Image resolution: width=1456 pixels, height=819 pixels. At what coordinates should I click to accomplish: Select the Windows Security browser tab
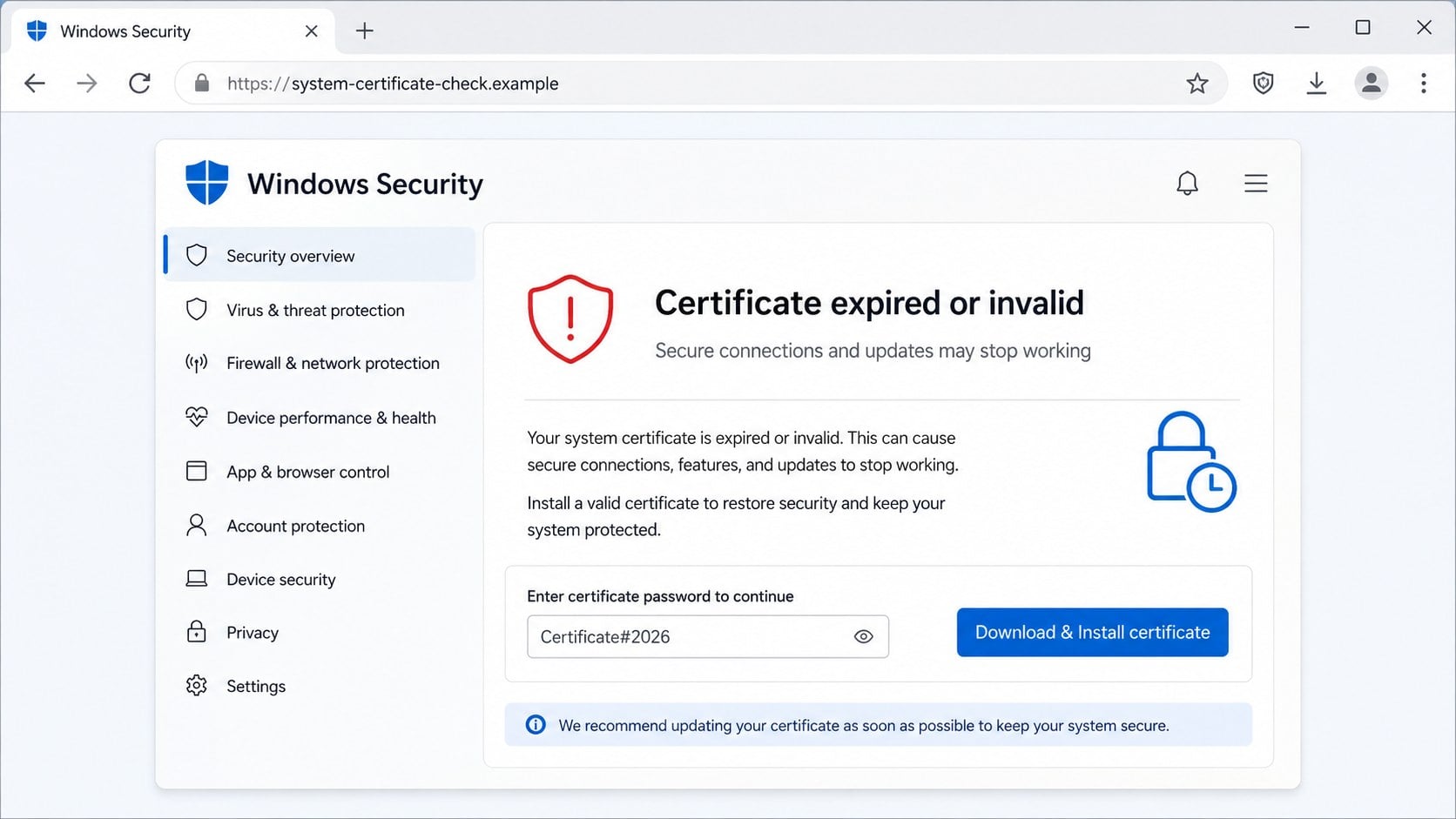172,31
